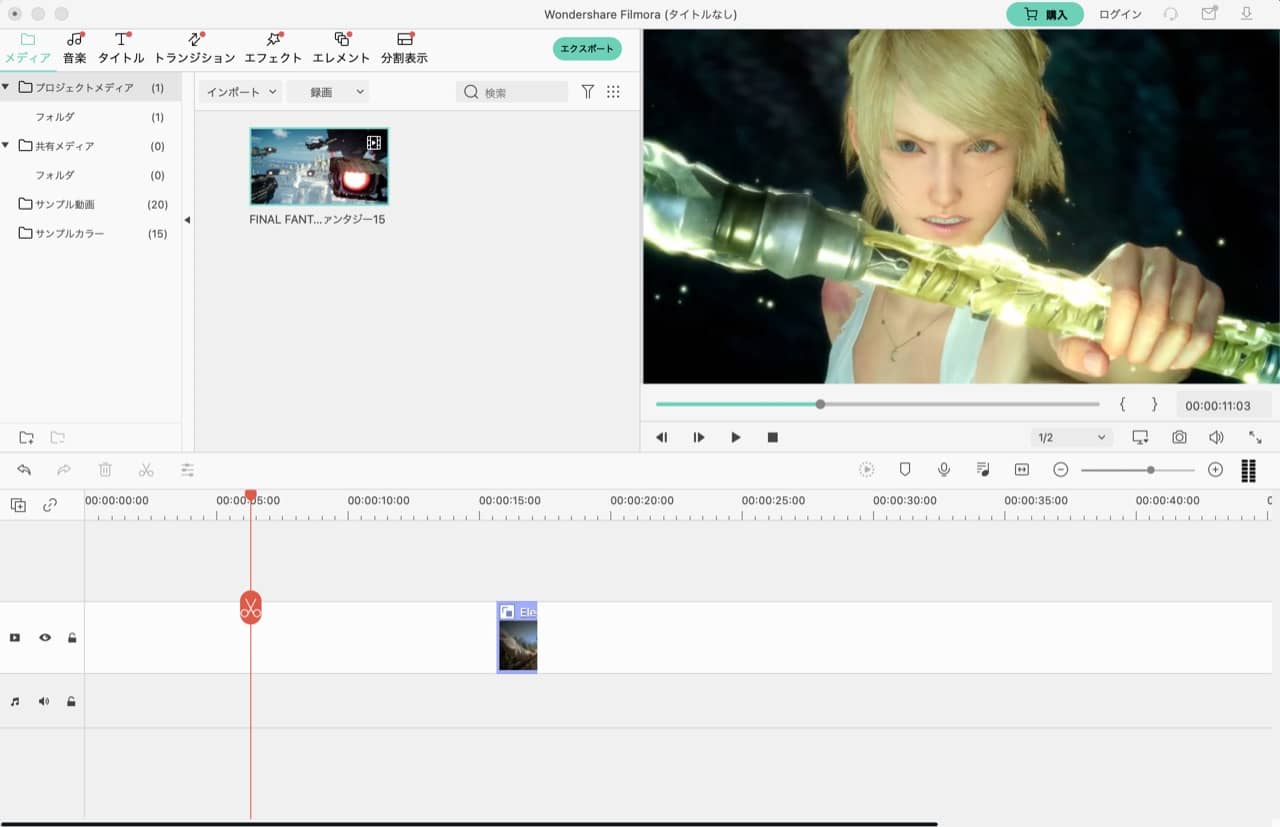
Task: Step back one frame in preview
Action: pyautogui.click(x=662, y=437)
